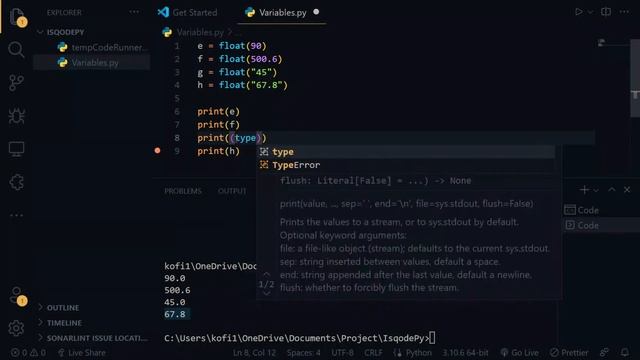This screenshot has width=640, height=360.
Task: Close the bottom panel
Action: click(627, 190)
